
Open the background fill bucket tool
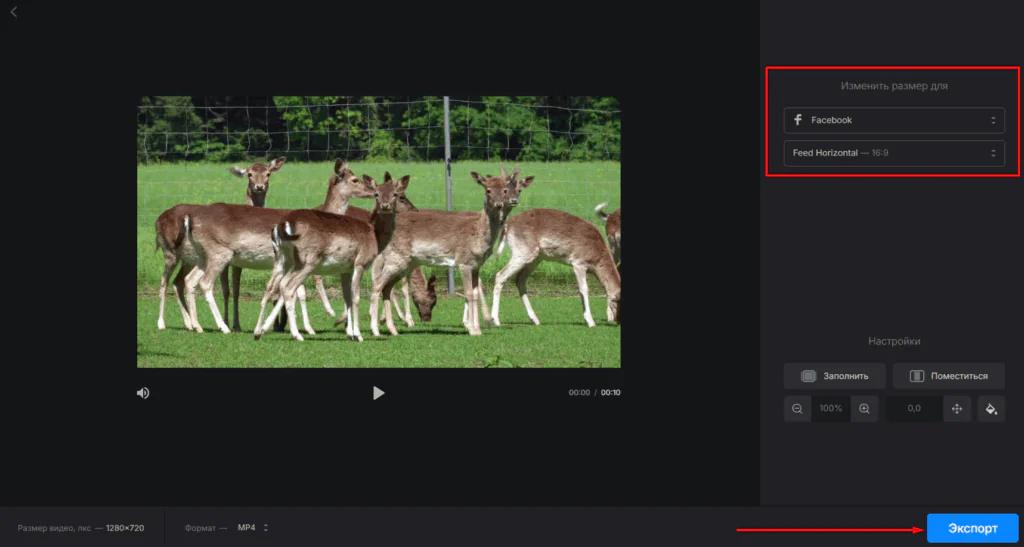coord(991,409)
